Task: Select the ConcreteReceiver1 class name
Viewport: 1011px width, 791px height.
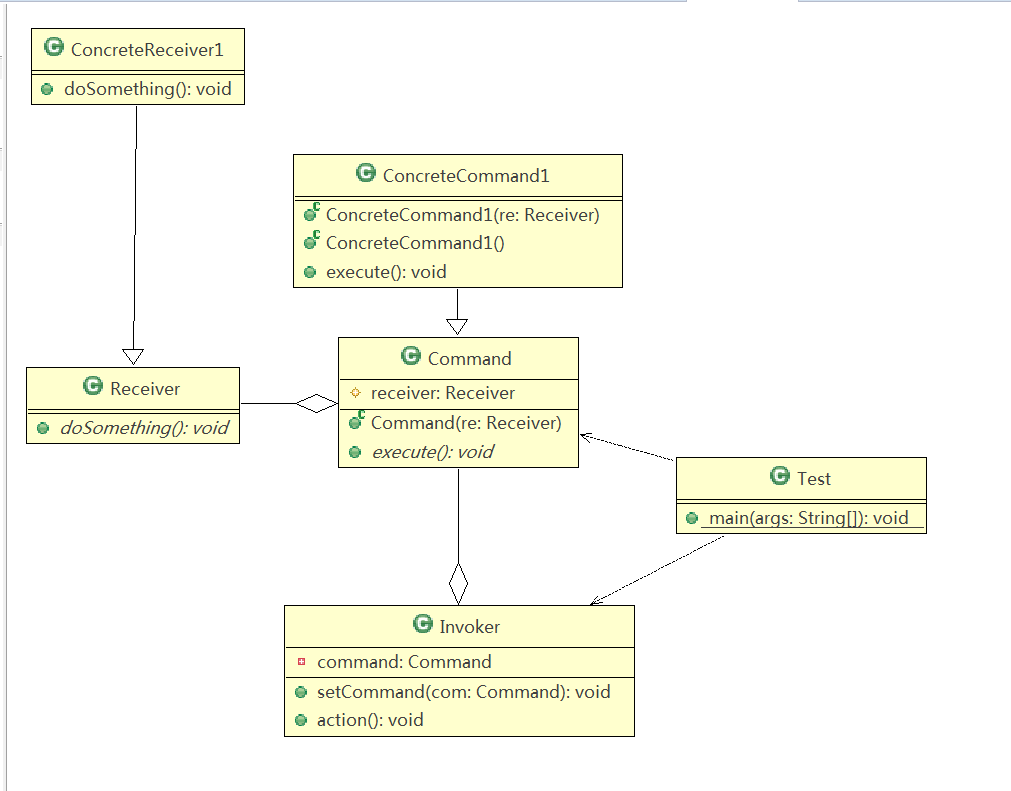Action: click(147, 50)
